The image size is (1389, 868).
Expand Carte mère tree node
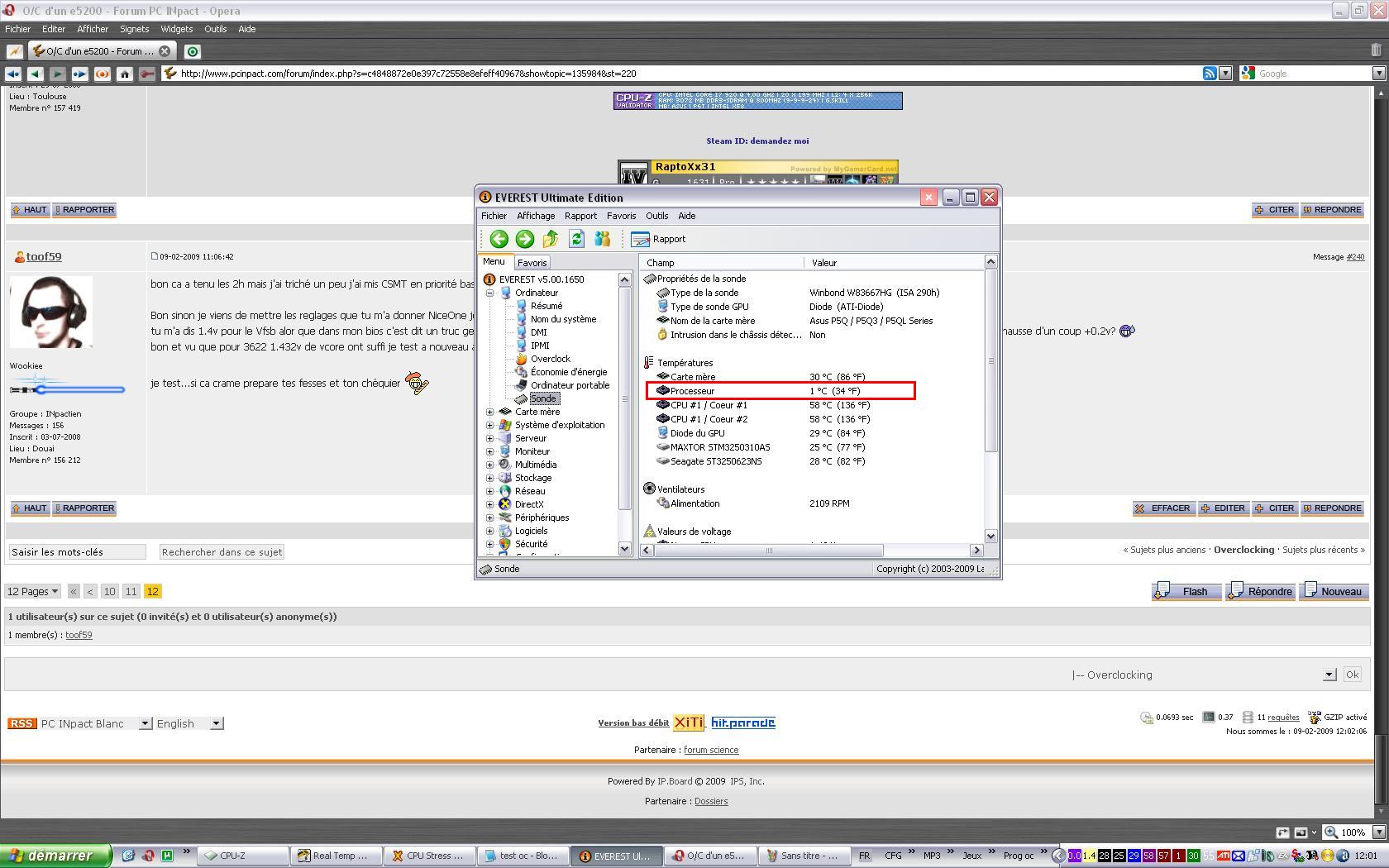[x=489, y=412]
